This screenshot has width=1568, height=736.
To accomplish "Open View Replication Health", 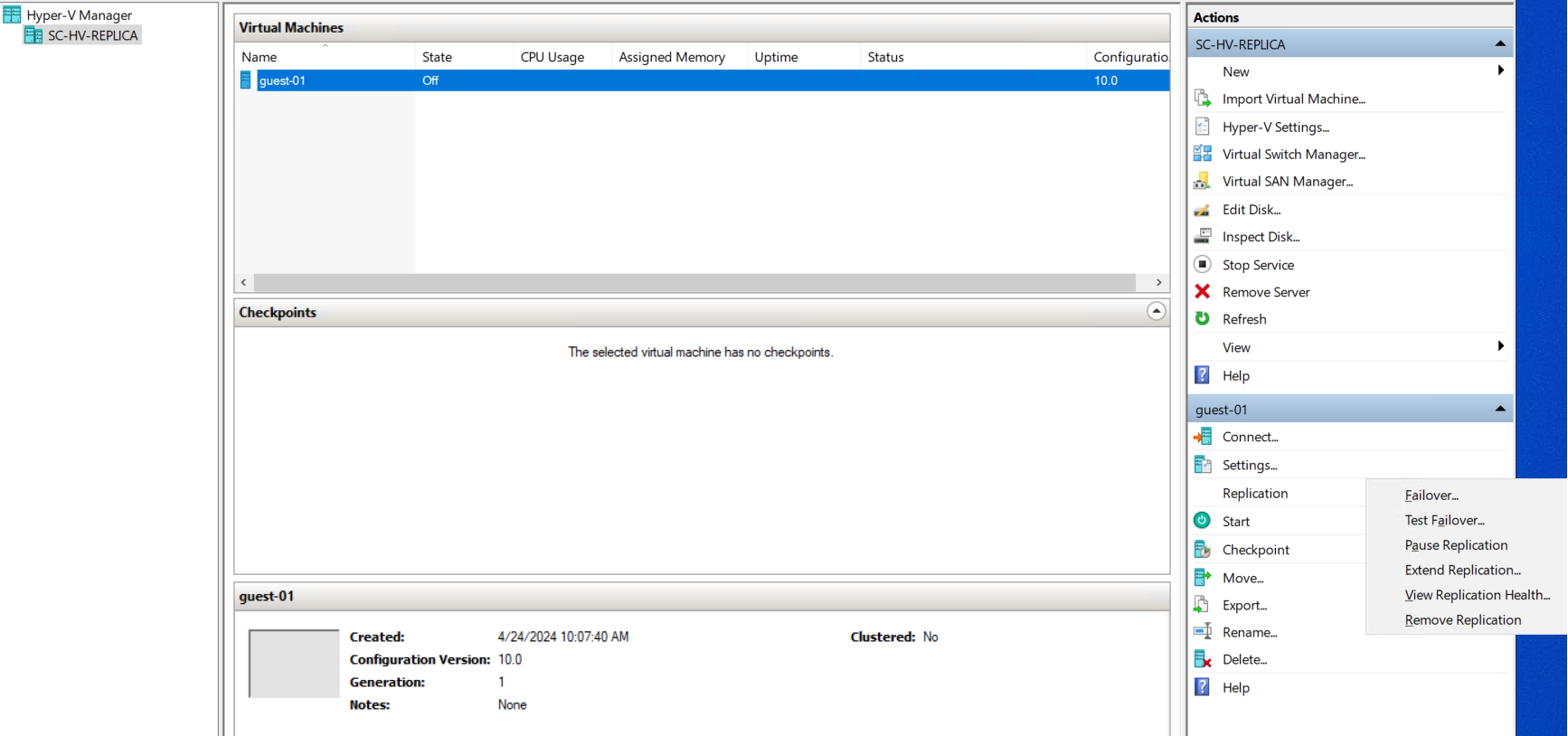I will 1477,595.
